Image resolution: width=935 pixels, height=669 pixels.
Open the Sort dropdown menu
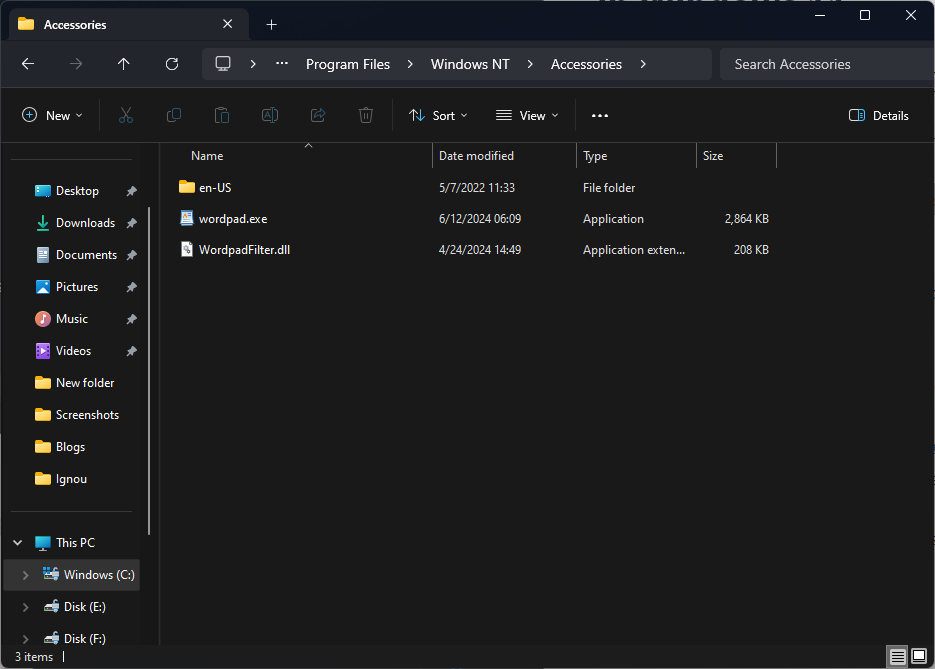(x=438, y=116)
